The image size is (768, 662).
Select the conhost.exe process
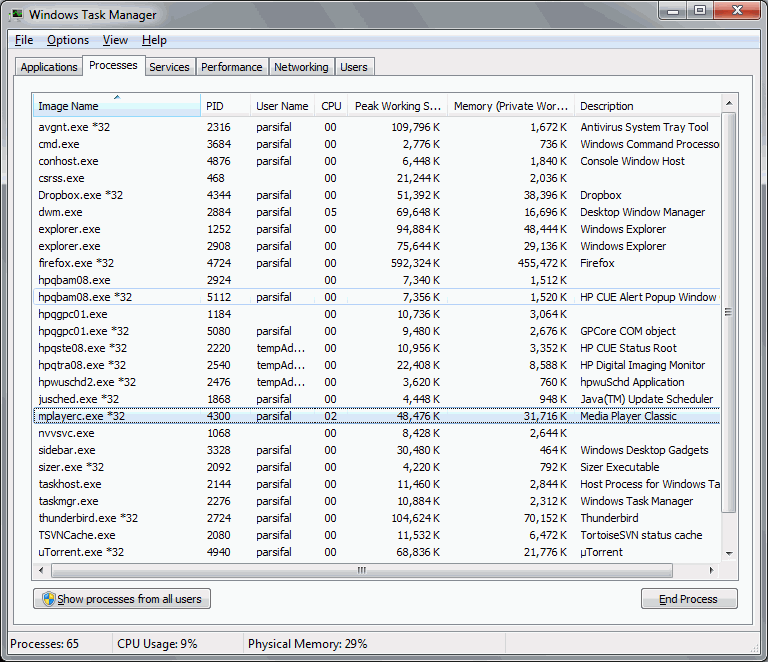coord(377,161)
